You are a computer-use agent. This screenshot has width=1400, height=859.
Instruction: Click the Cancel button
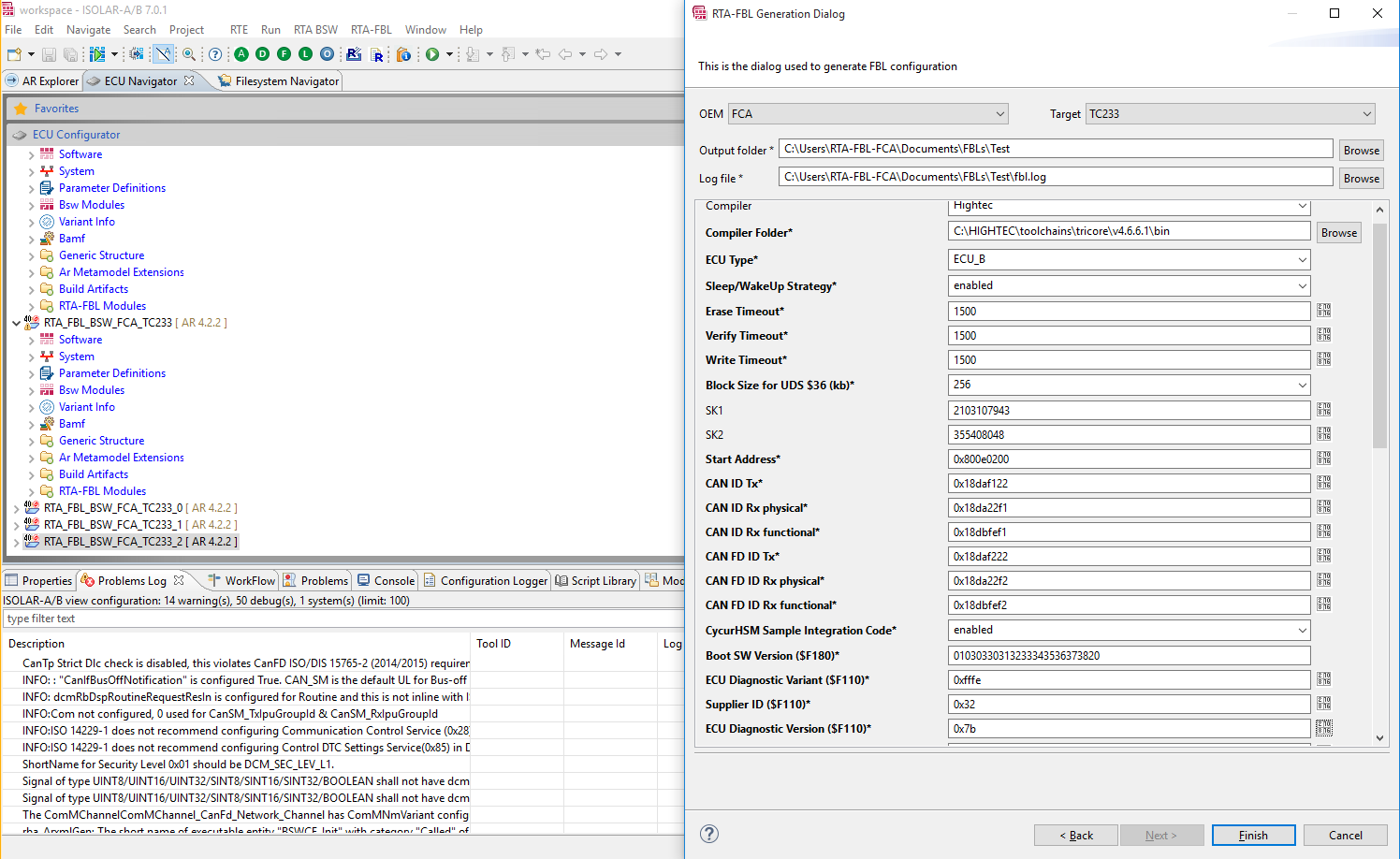tap(1346, 836)
